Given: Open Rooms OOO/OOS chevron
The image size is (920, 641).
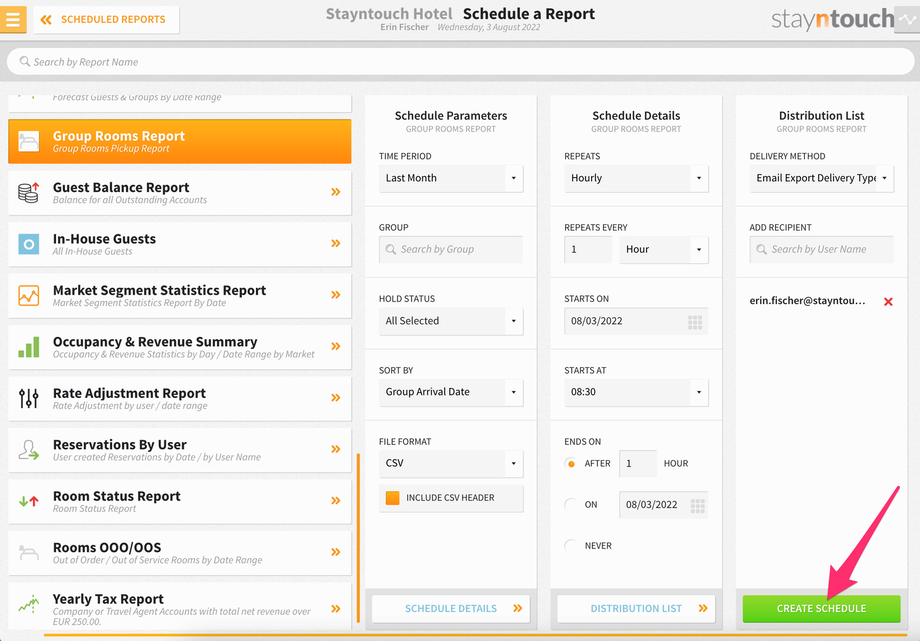Looking at the screenshot, I should pos(336,552).
